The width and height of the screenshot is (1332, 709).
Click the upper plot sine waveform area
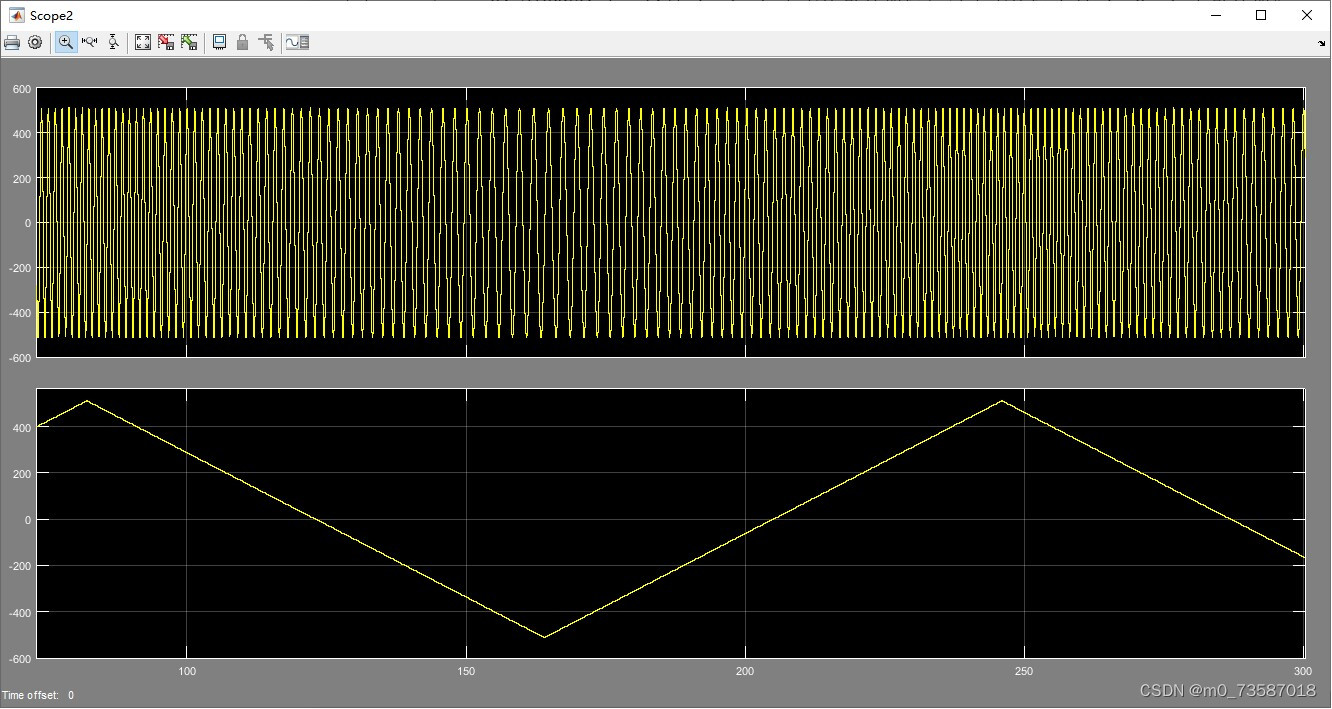point(671,222)
